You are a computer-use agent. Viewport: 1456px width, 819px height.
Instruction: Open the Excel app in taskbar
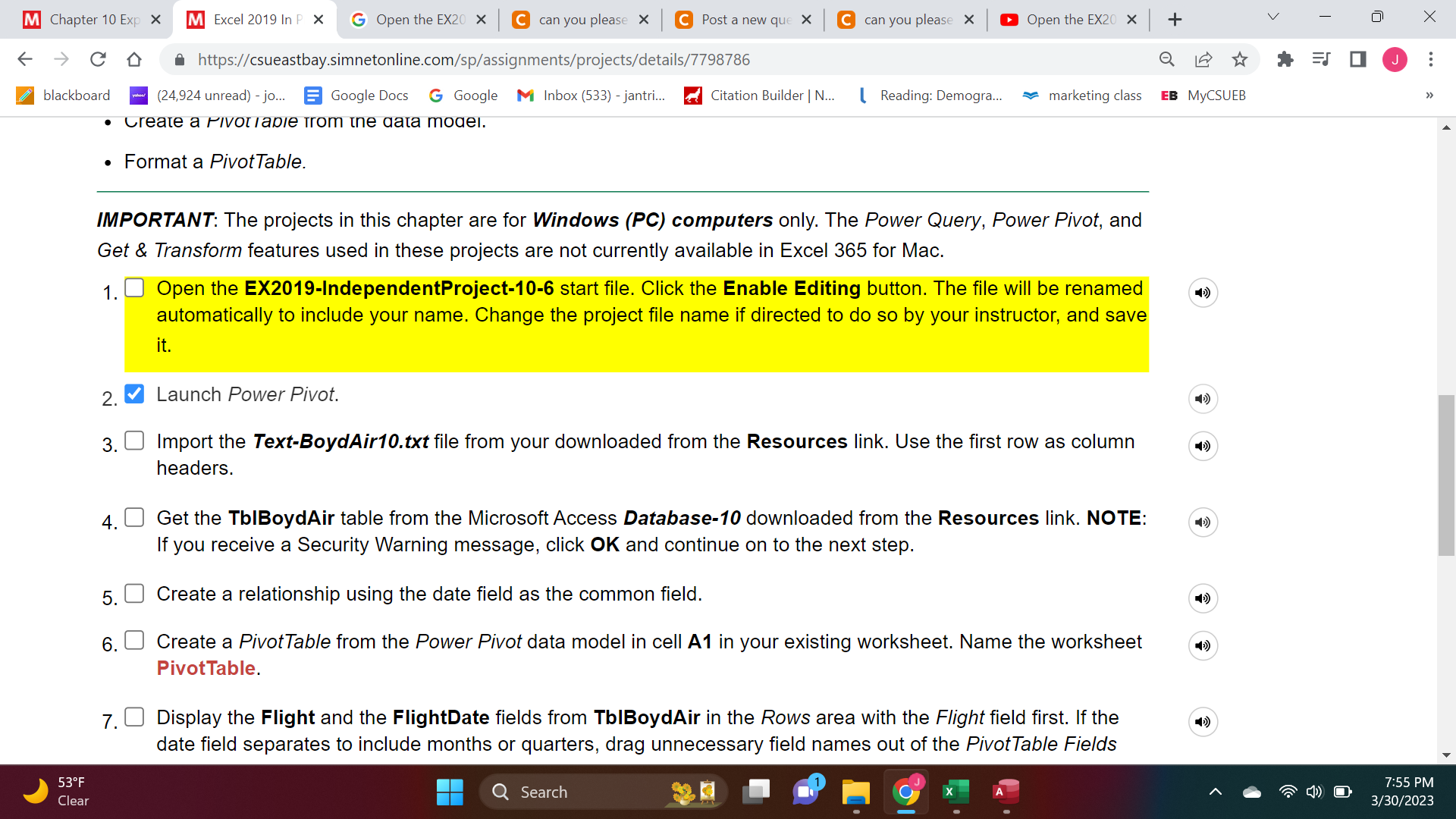(x=955, y=792)
